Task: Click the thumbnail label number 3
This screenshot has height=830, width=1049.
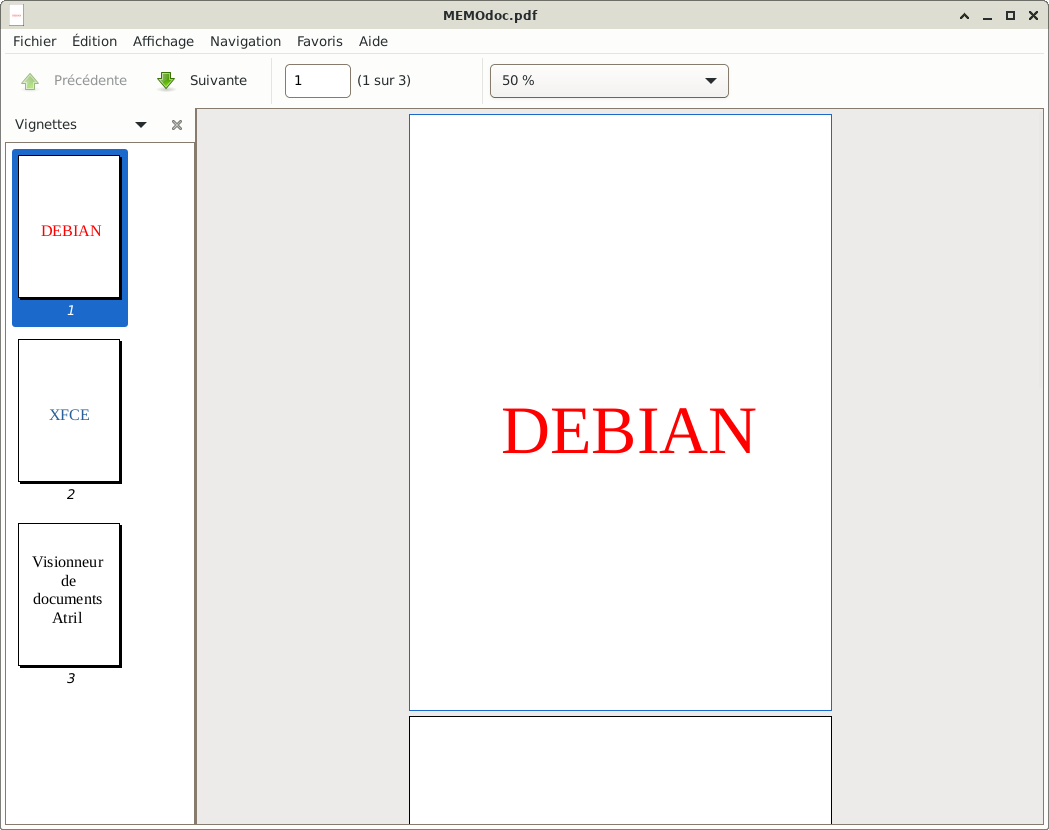Action: coord(70,678)
